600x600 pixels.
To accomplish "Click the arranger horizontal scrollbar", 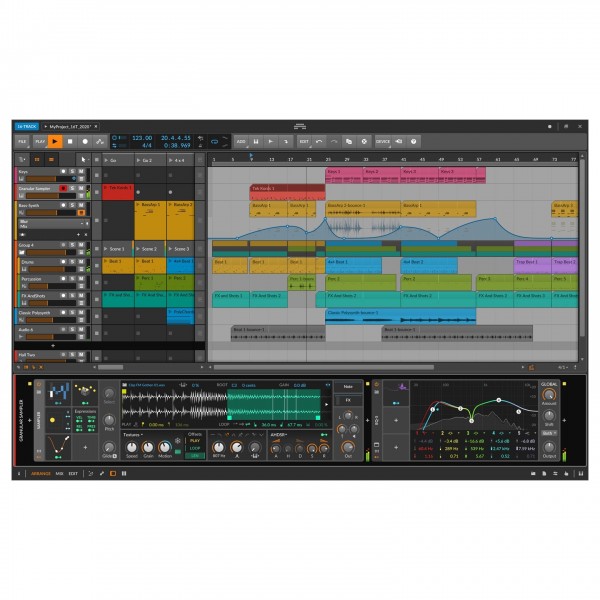I will [x=324, y=367].
